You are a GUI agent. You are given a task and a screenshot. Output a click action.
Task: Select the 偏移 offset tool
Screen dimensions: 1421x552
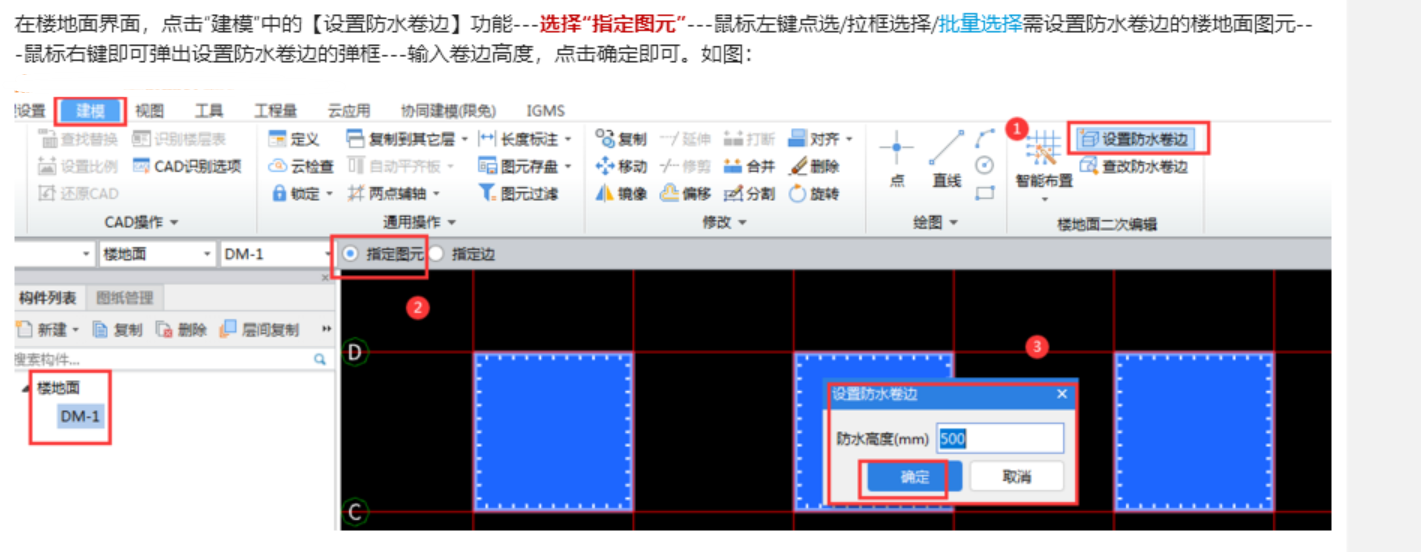click(x=685, y=193)
